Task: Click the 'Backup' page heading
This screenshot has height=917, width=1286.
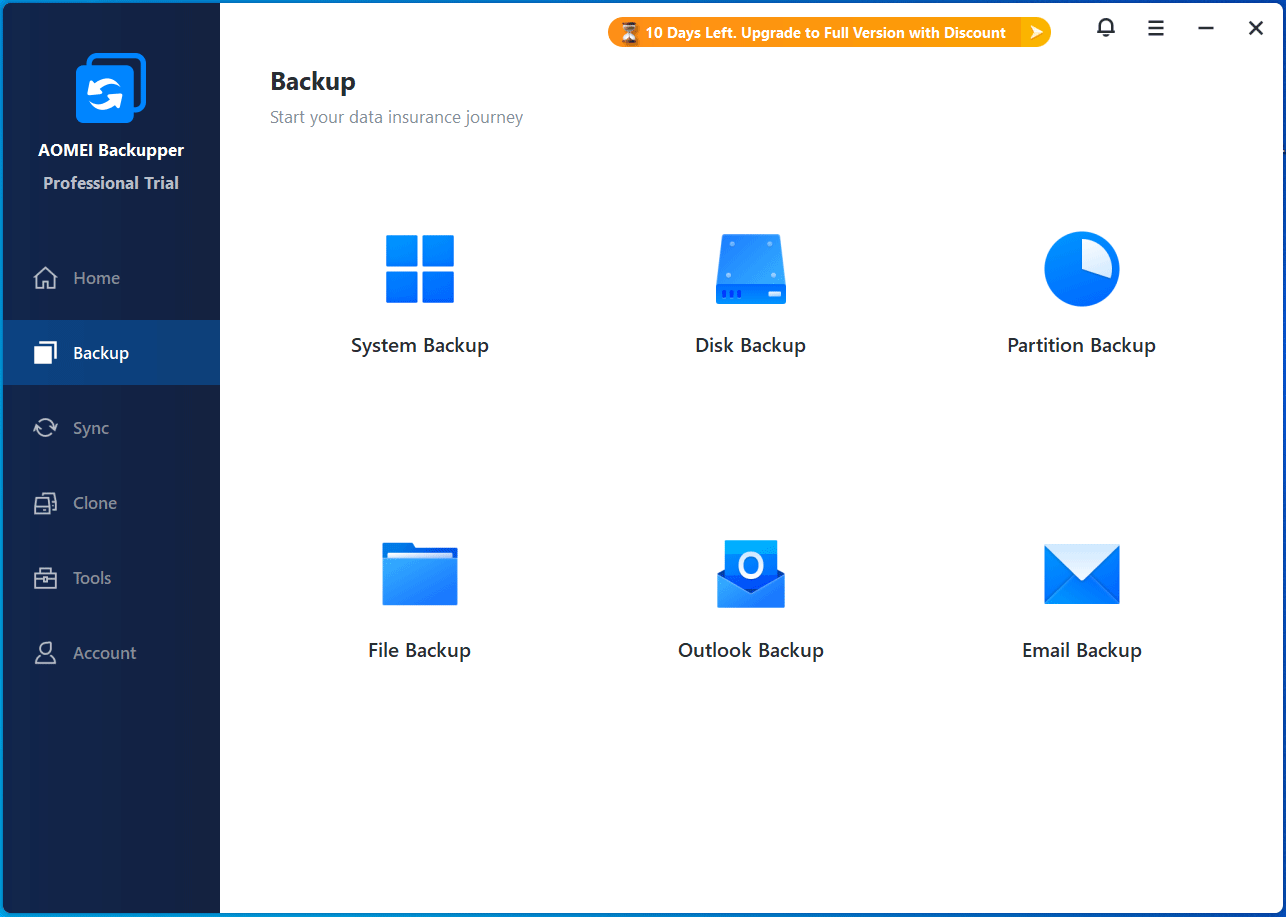Action: [x=313, y=82]
